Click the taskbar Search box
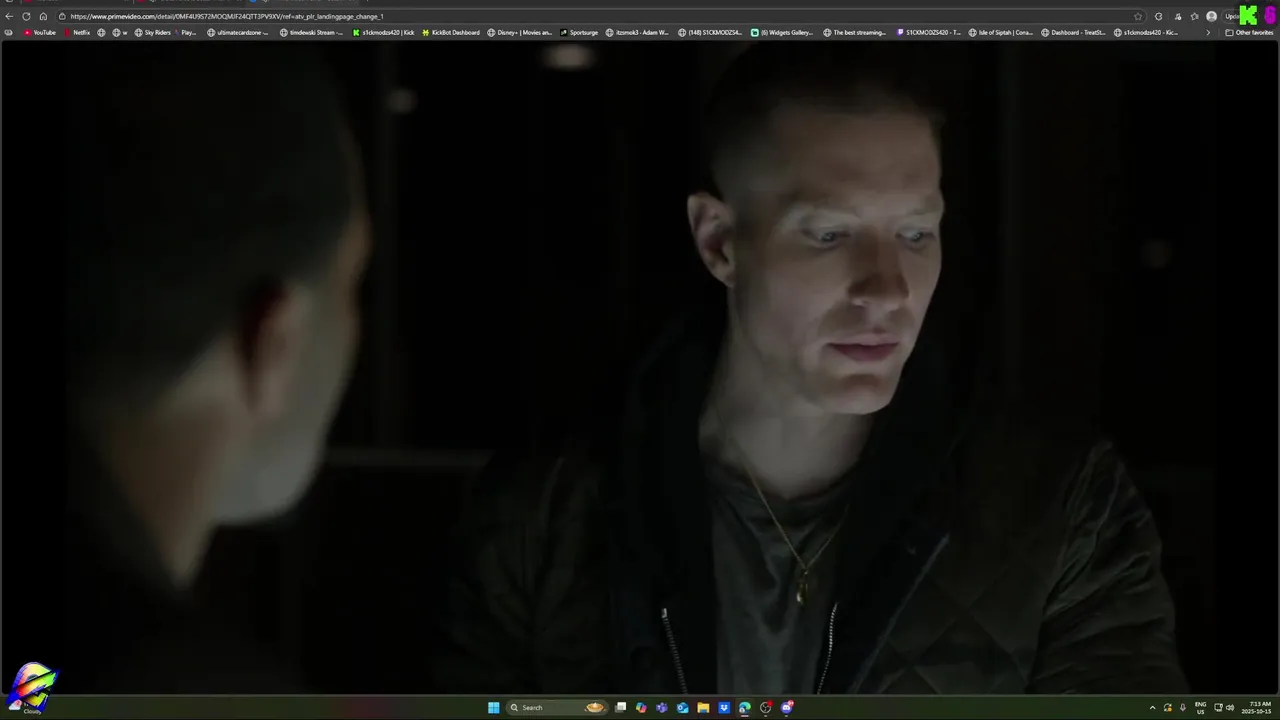 (558, 707)
